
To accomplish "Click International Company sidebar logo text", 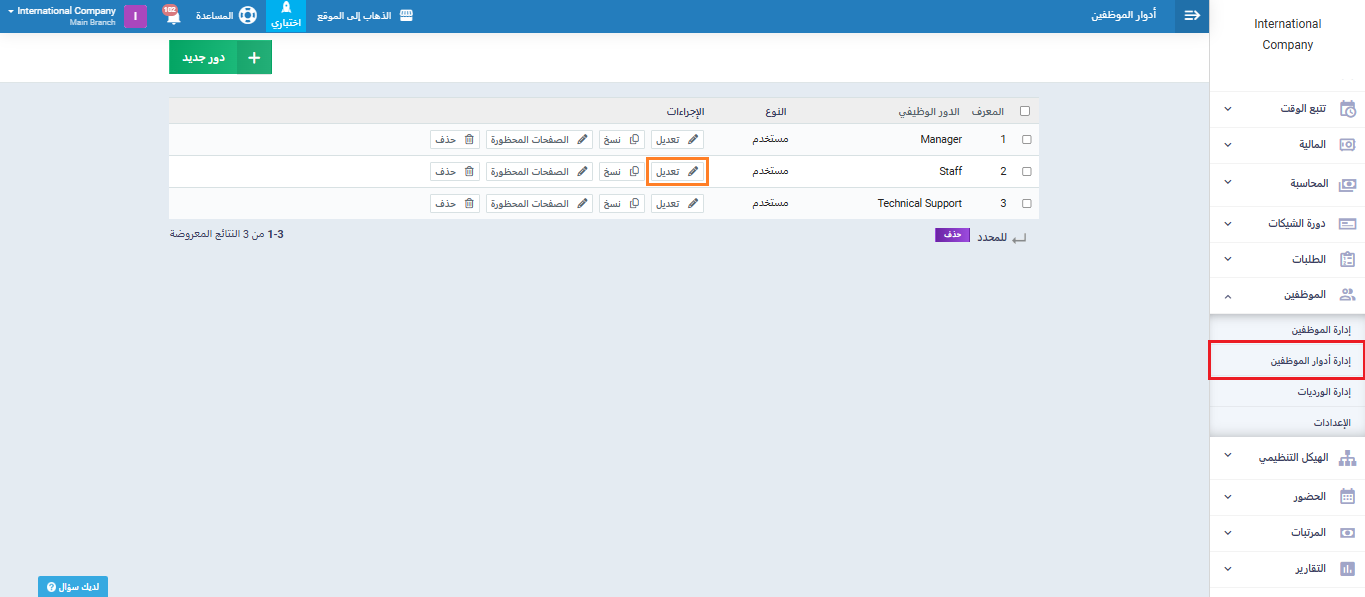I will pos(1287,34).
